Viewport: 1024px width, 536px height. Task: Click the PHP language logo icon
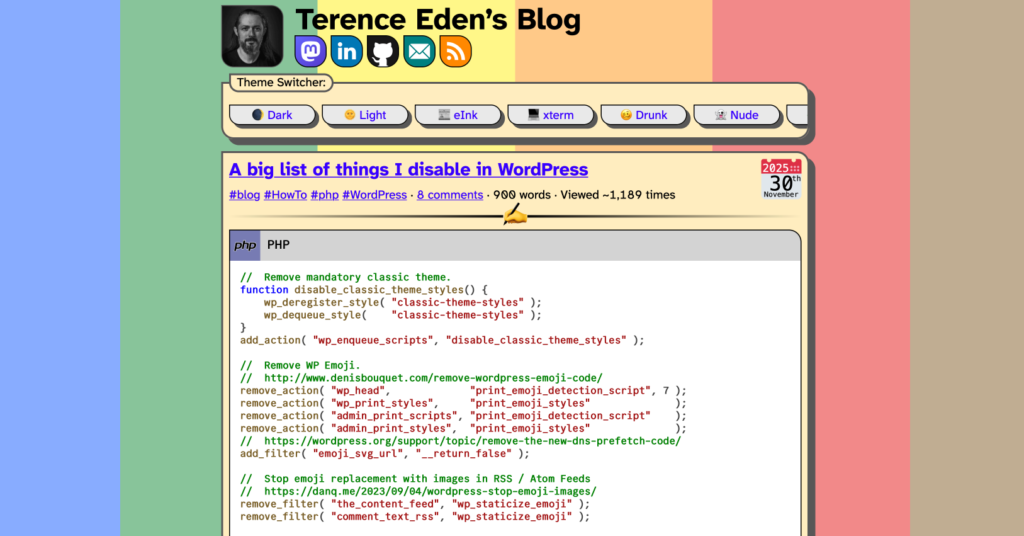pos(245,245)
